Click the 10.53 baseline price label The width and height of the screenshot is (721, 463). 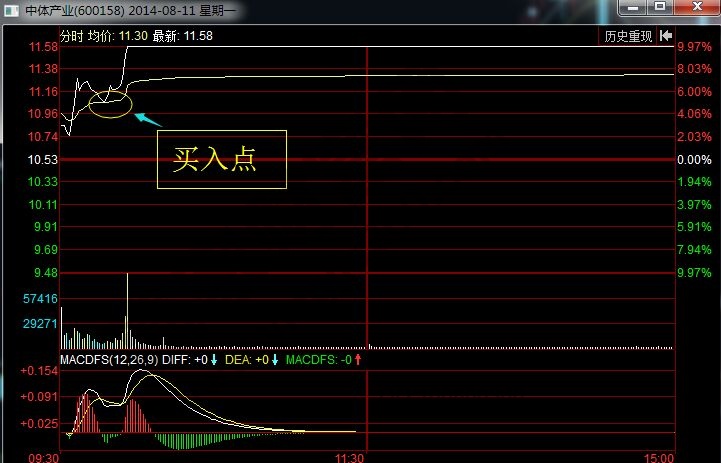[x=43, y=160]
